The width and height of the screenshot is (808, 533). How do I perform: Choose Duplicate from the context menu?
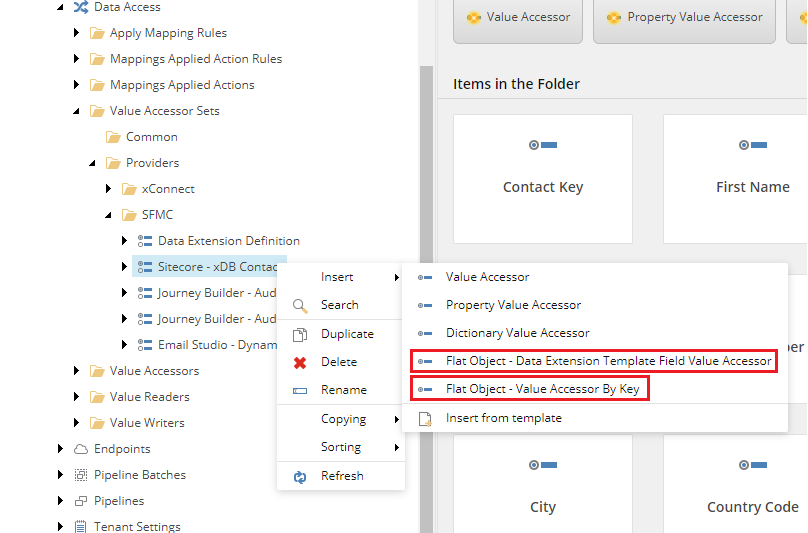[x=341, y=334]
